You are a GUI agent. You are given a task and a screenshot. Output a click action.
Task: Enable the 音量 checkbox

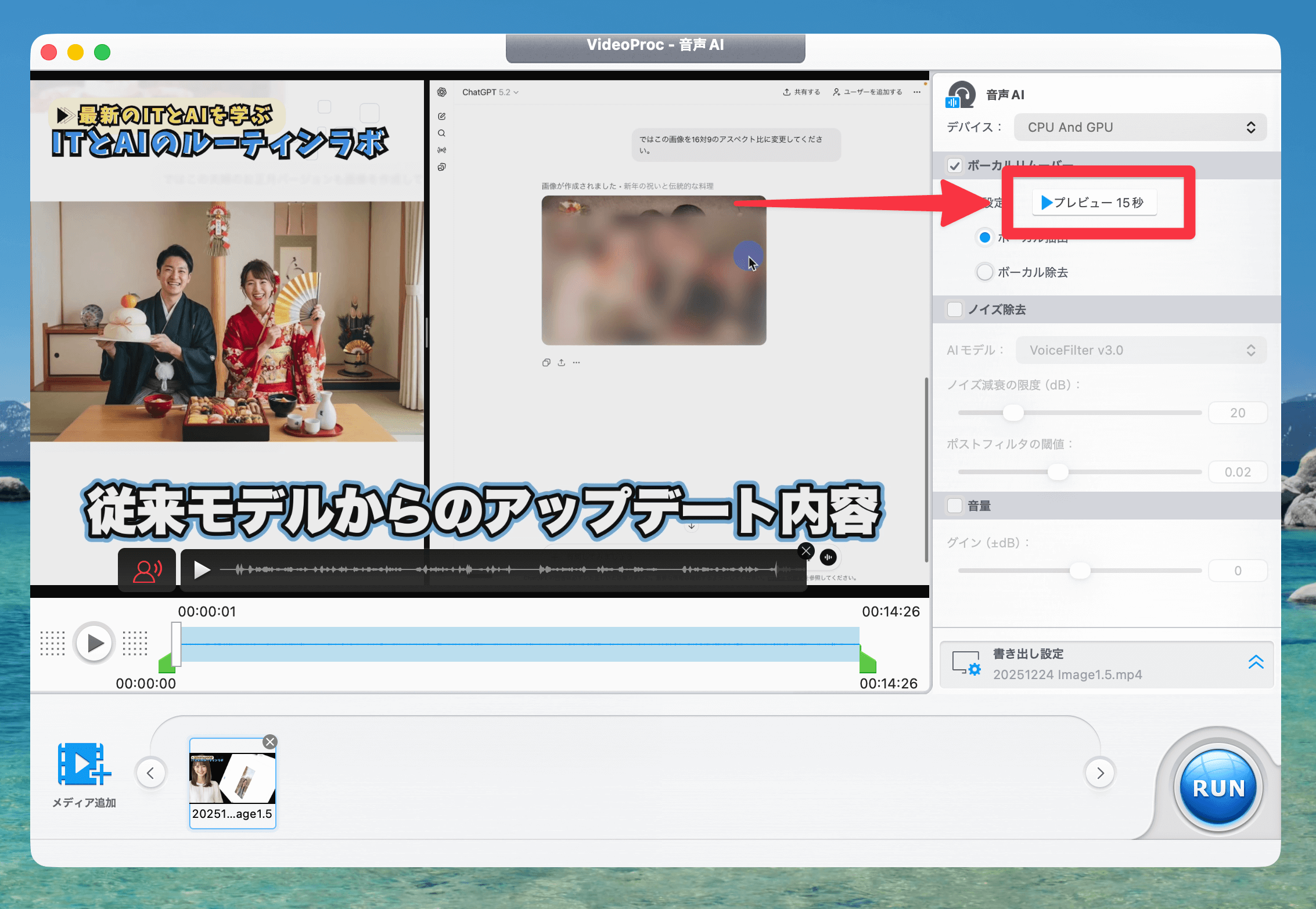pyautogui.click(x=955, y=506)
